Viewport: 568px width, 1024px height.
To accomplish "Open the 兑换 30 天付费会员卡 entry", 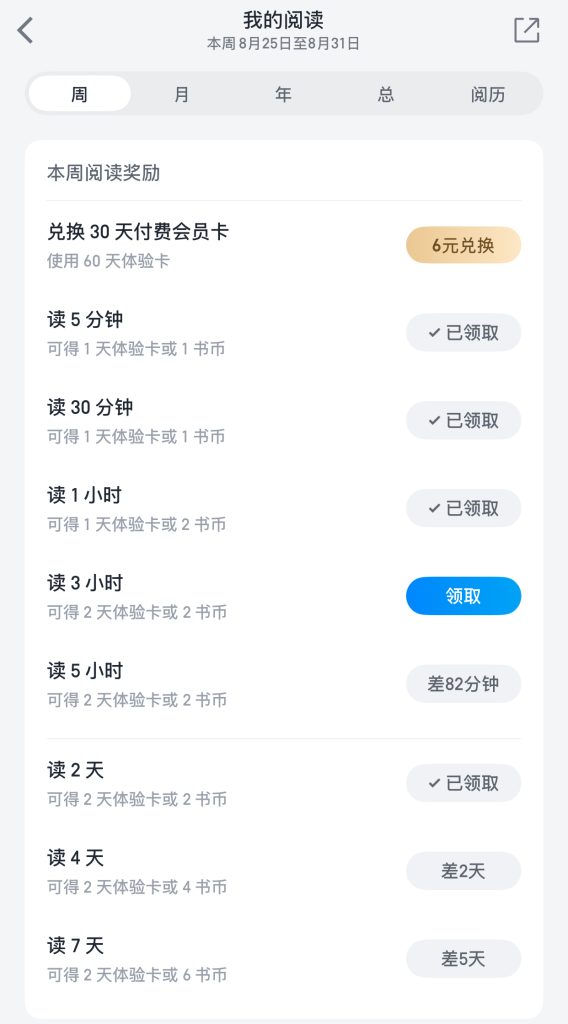I will [284, 246].
